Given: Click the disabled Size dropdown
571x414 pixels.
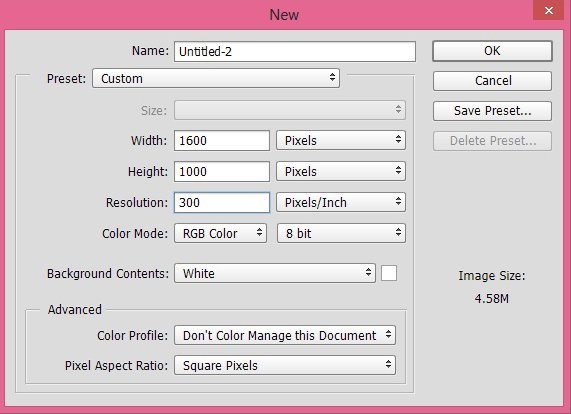Looking at the screenshot, I should tap(290, 110).
